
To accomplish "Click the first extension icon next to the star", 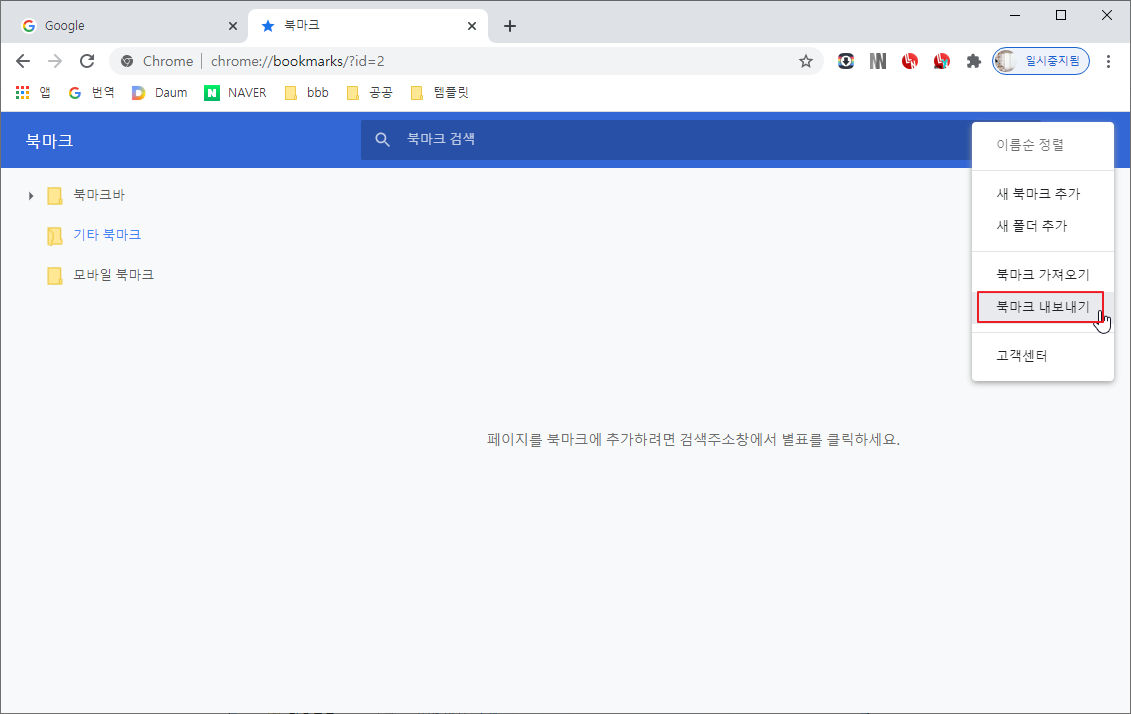I will (846, 61).
